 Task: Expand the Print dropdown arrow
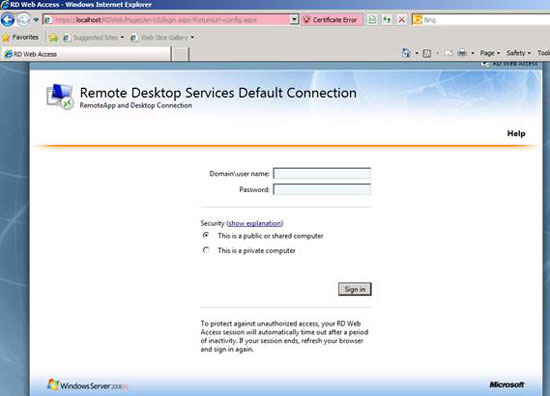point(472,53)
